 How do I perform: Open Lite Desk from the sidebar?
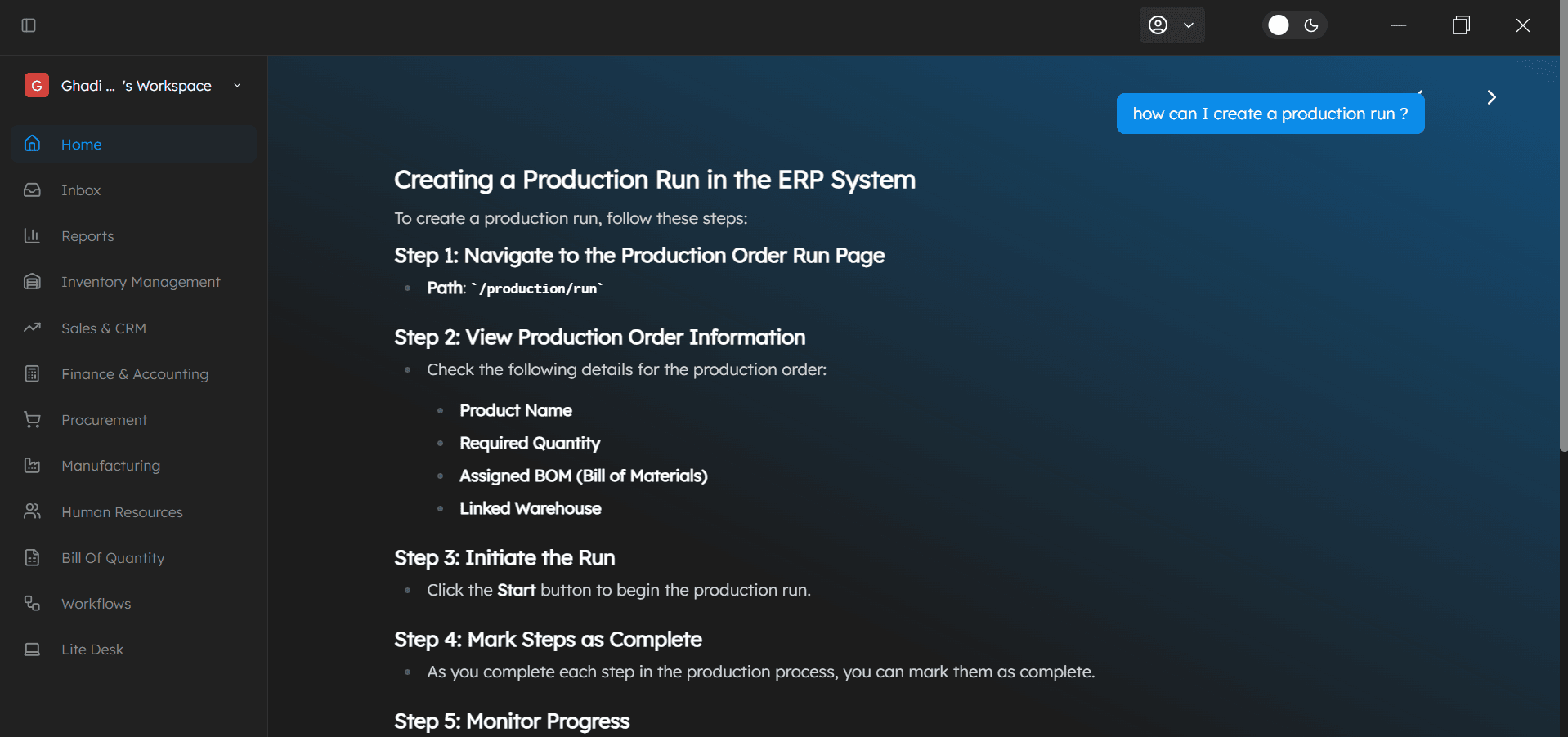point(92,649)
